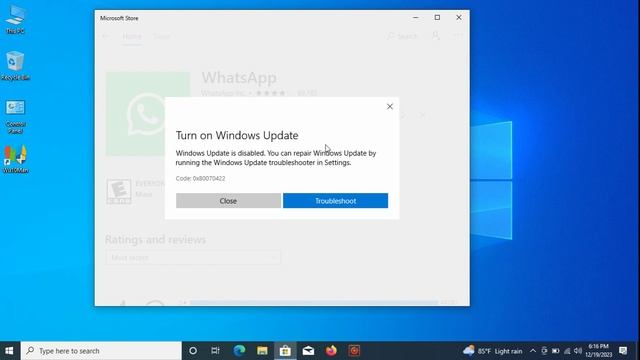Open the Most recent reviews dropdown
The image size is (640, 360).
pyautogui.click(x=193, y=258)
